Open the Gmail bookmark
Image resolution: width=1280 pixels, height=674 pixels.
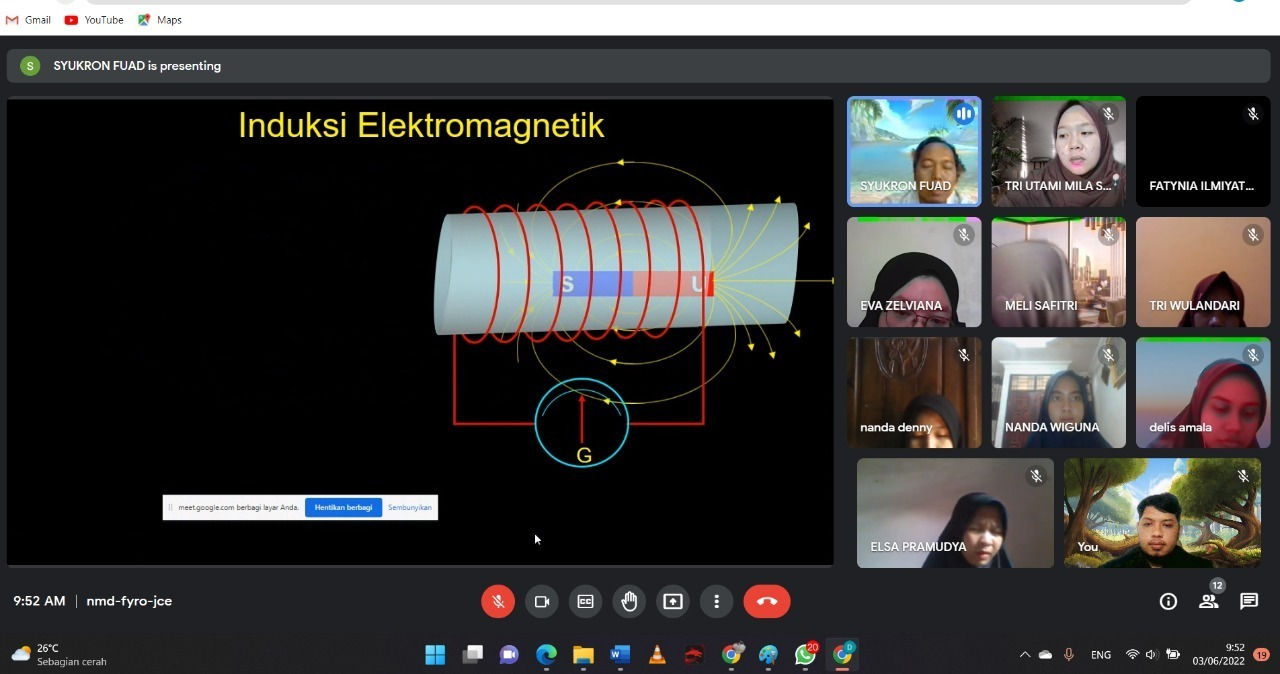coord(28,20)
